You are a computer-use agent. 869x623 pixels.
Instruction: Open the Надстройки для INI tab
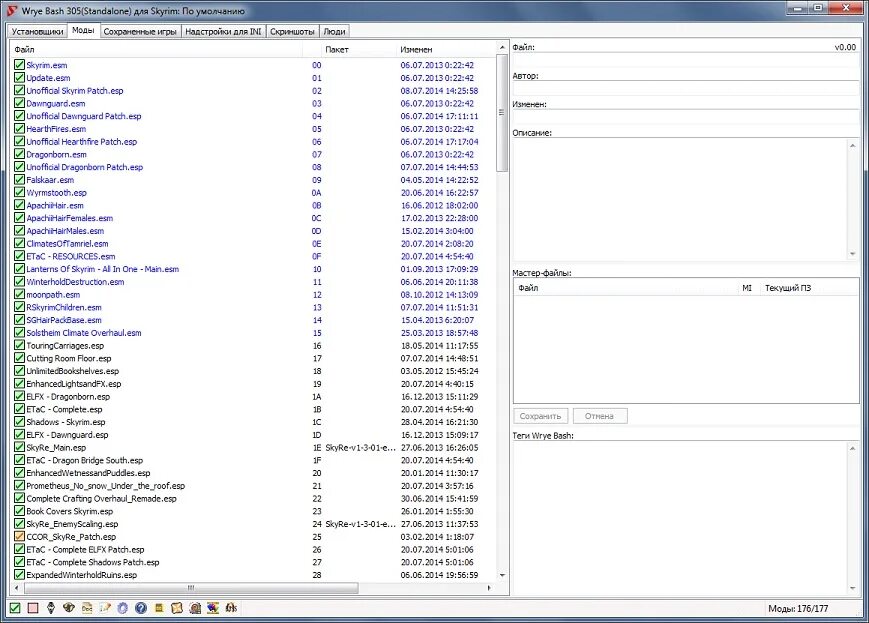pyautogui.click(x=223, y=32)
